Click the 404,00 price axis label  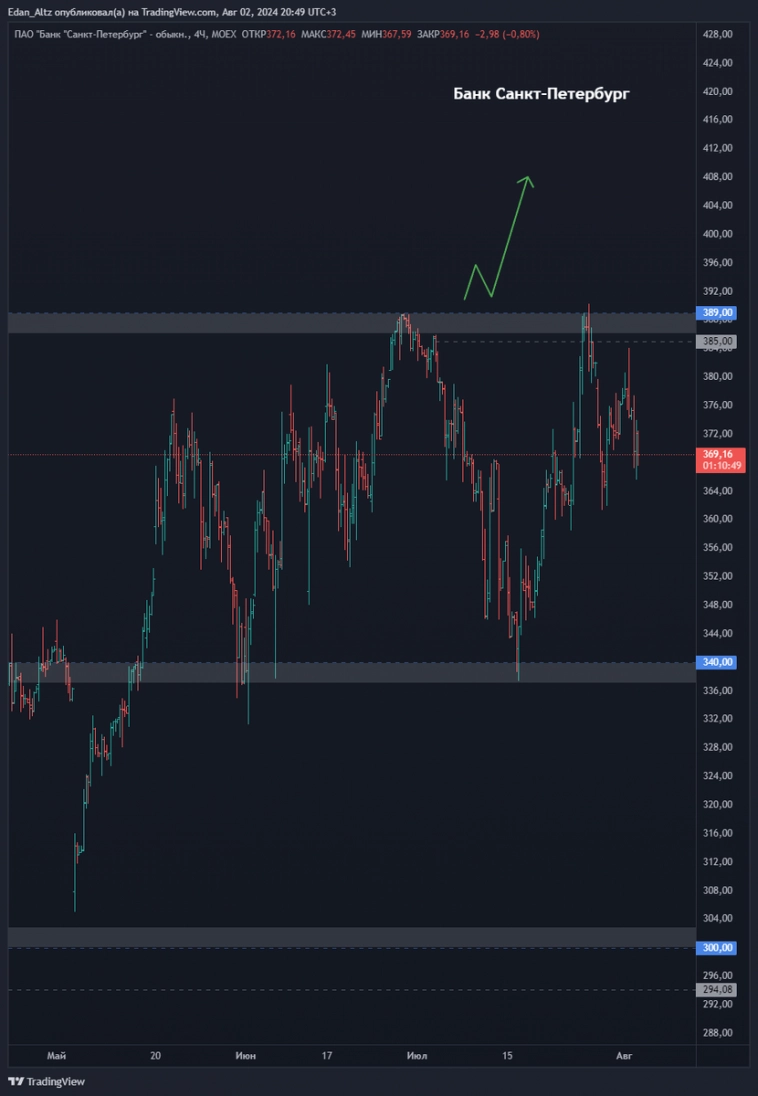pyautogui.click(x=718, y=206)
